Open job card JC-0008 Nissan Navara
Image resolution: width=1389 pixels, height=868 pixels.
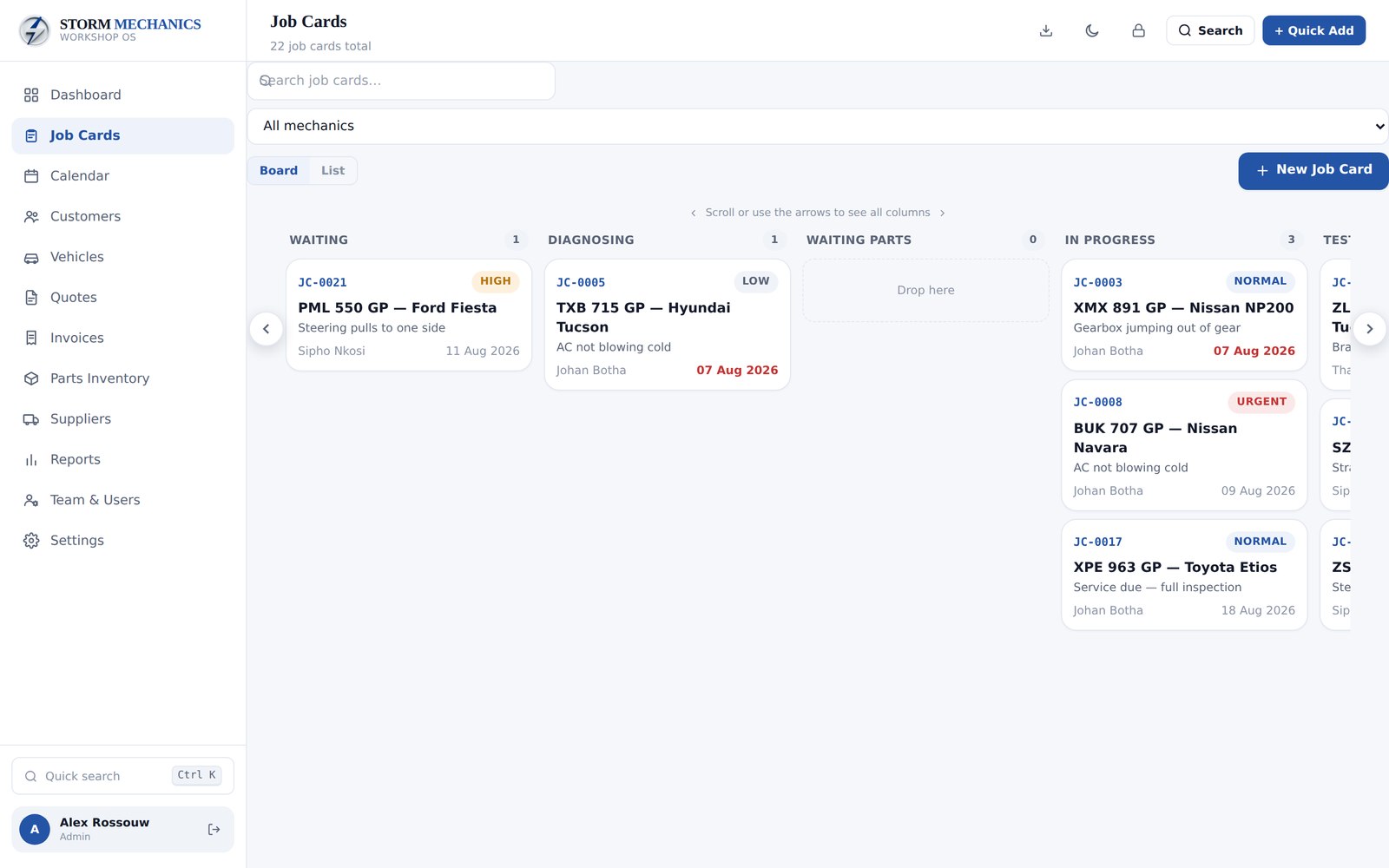coord(1184,445)
